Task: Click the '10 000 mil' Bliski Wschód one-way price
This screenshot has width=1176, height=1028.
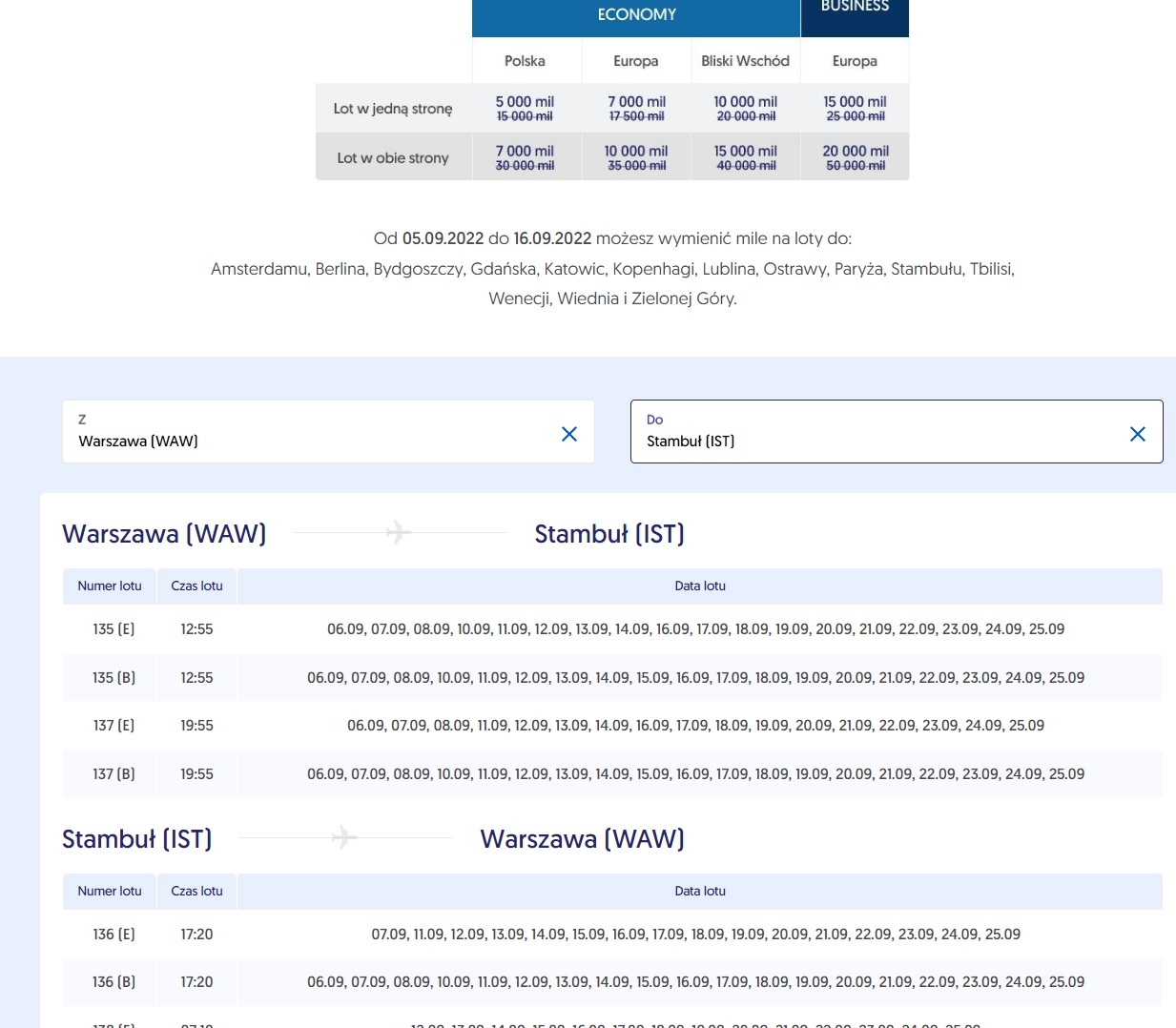Action: [746, 101]
